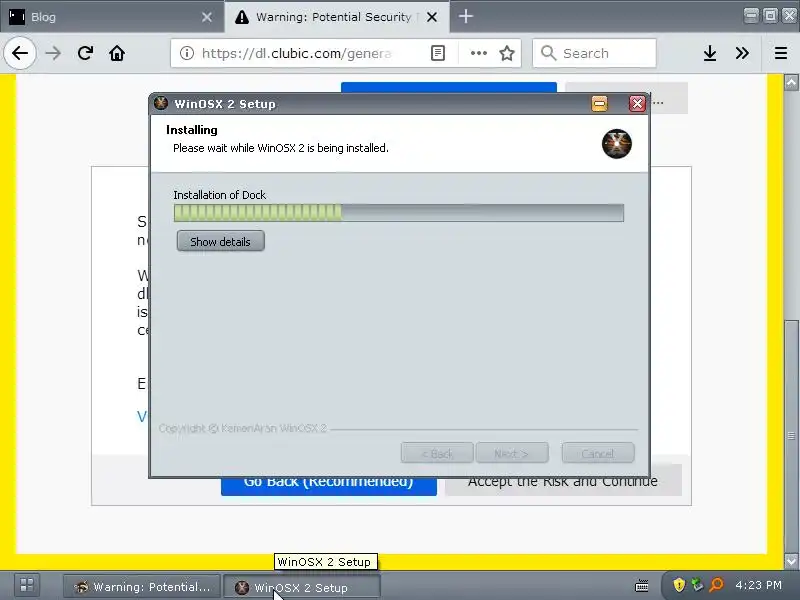Click the vertical scrollbar thumb
The height and width of the screenshot is (600, 800).
(x=791, y=436)
